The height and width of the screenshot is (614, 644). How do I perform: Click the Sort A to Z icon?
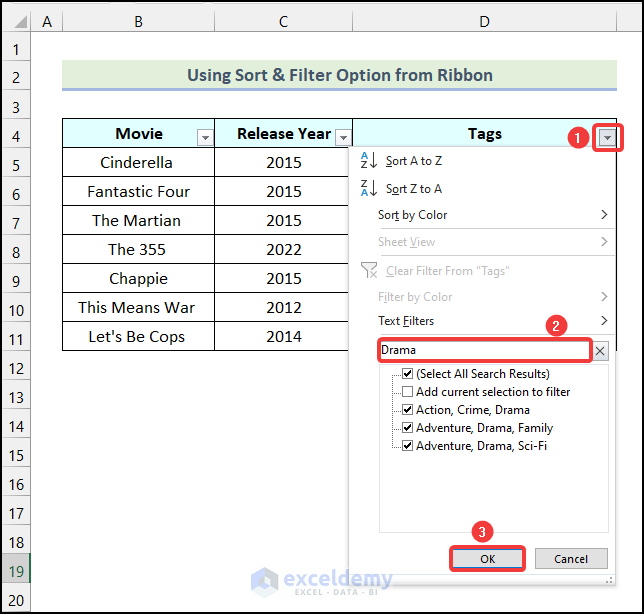pos(368,161)
